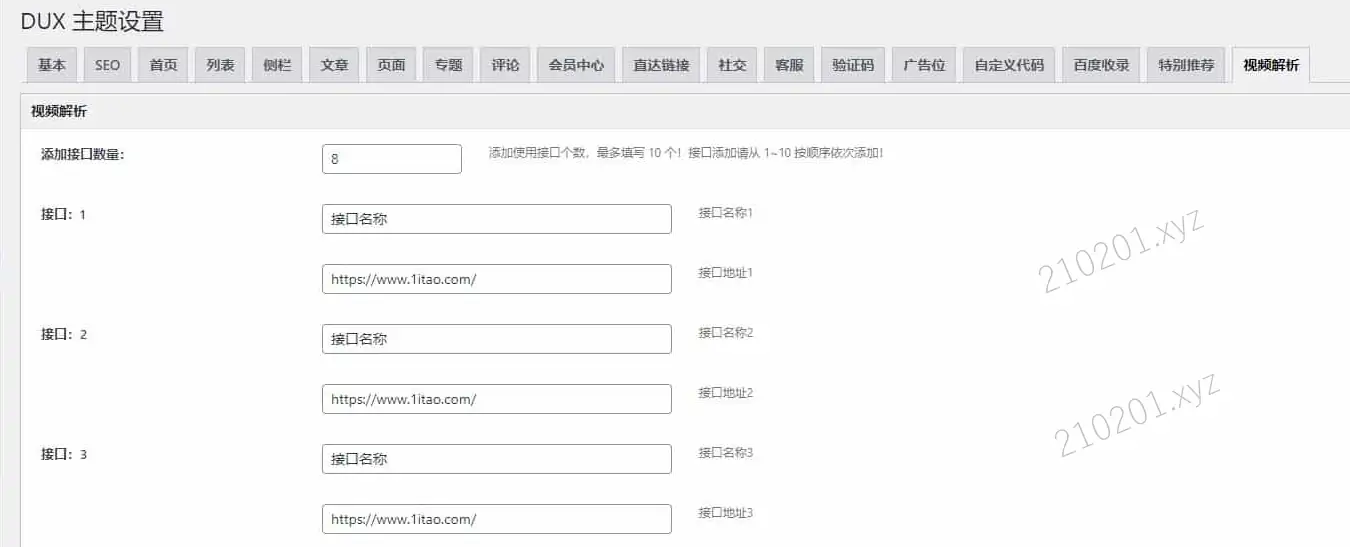Focus the 添加接口数量 number field
Screen dimensions: 1350x547
tap(392, 159)
